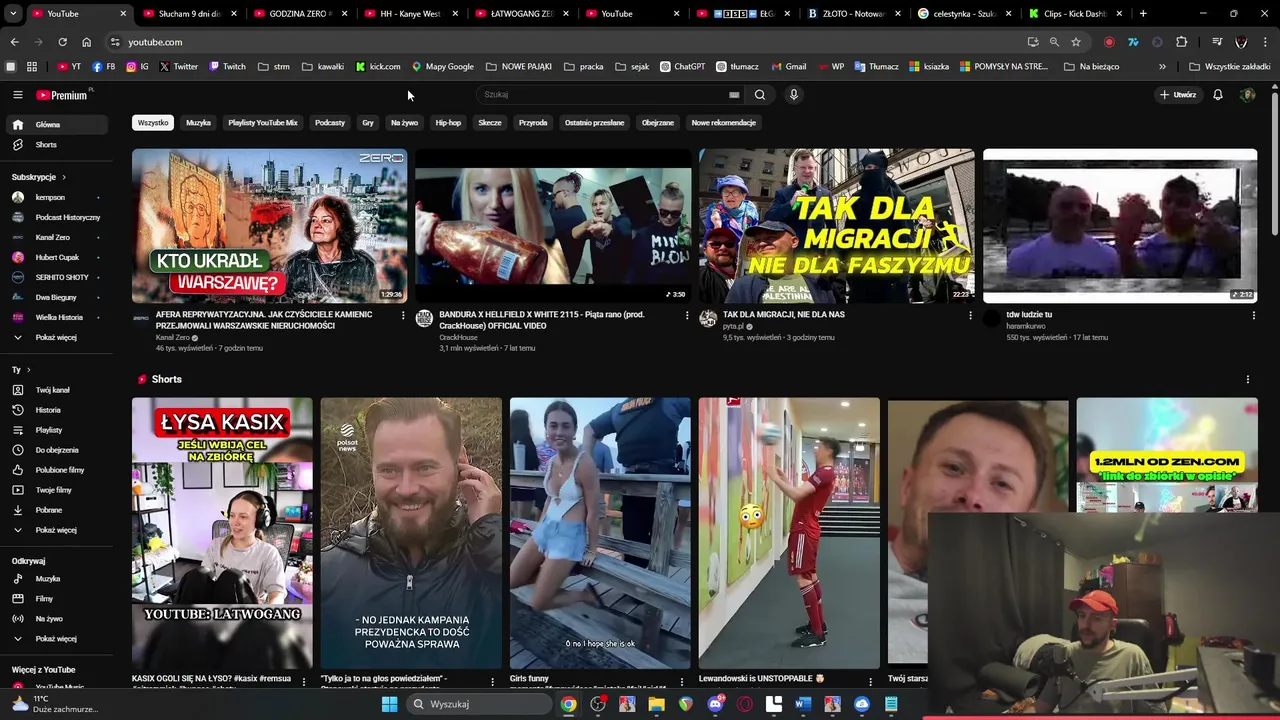Viewport: 1280px width, 720px height.
Task: Open Historia in the sidebar
Action: click(55, 410)
